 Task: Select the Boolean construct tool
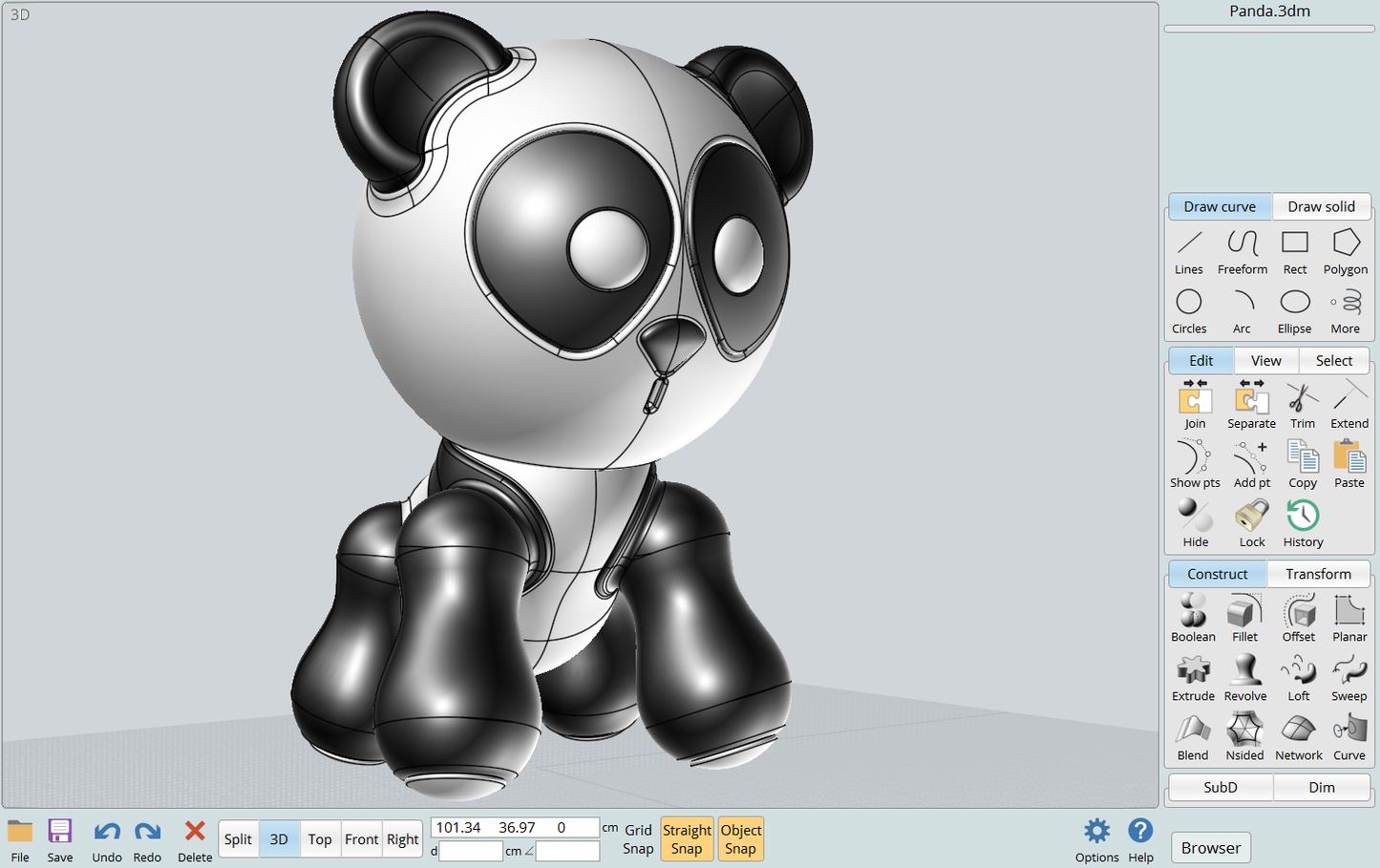pyautogui.click(x=1193, y=619)
